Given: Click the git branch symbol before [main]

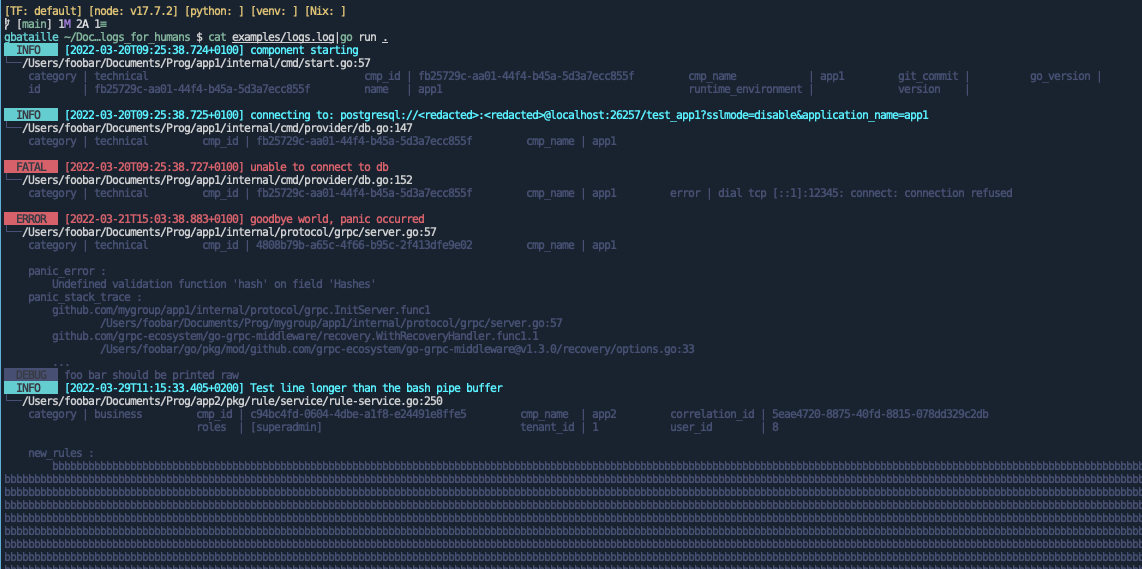Looking at the screenshot, I should click(x=7, y=24).
